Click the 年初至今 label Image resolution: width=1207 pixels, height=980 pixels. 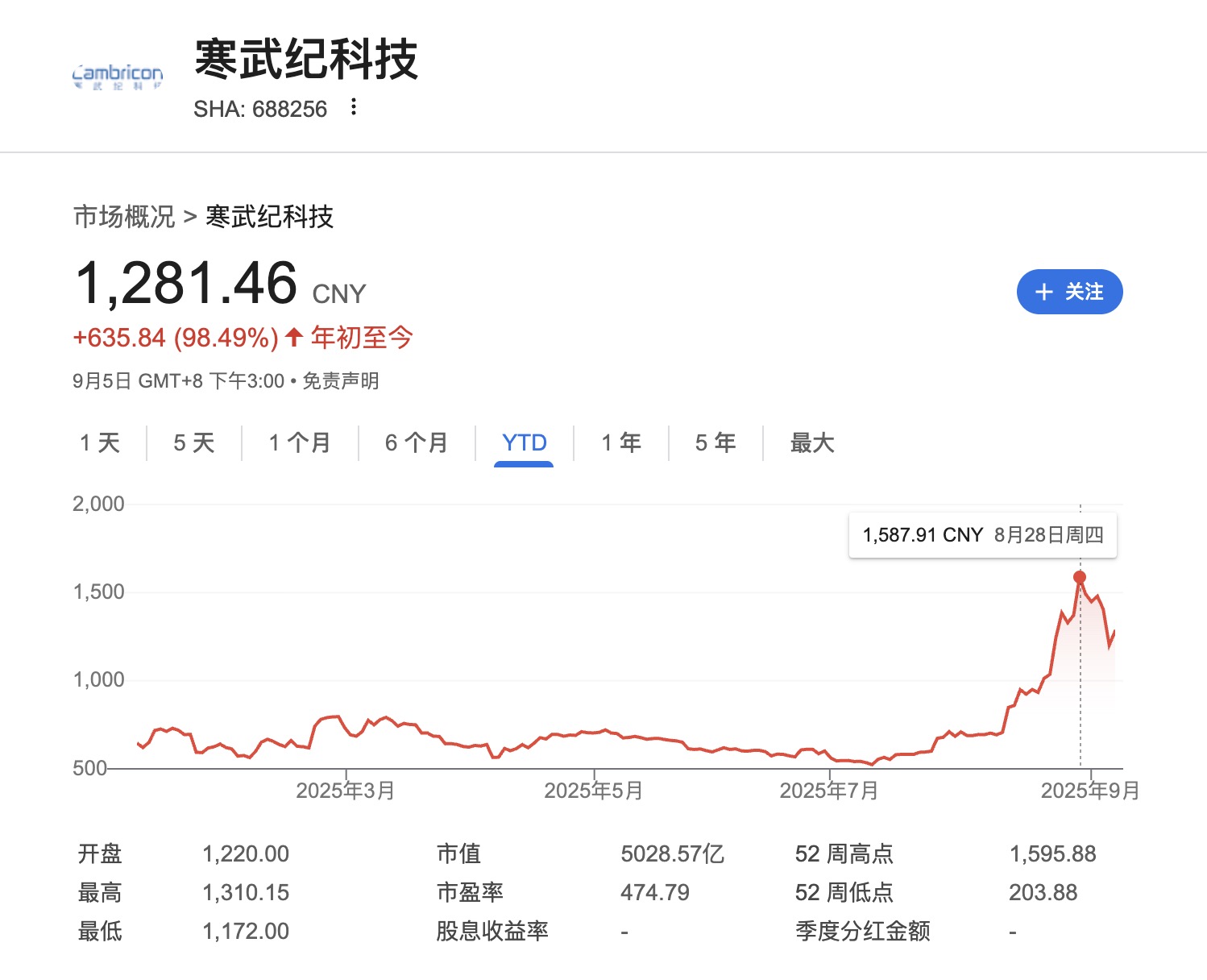pyautogui.click(x=362, y=337)
